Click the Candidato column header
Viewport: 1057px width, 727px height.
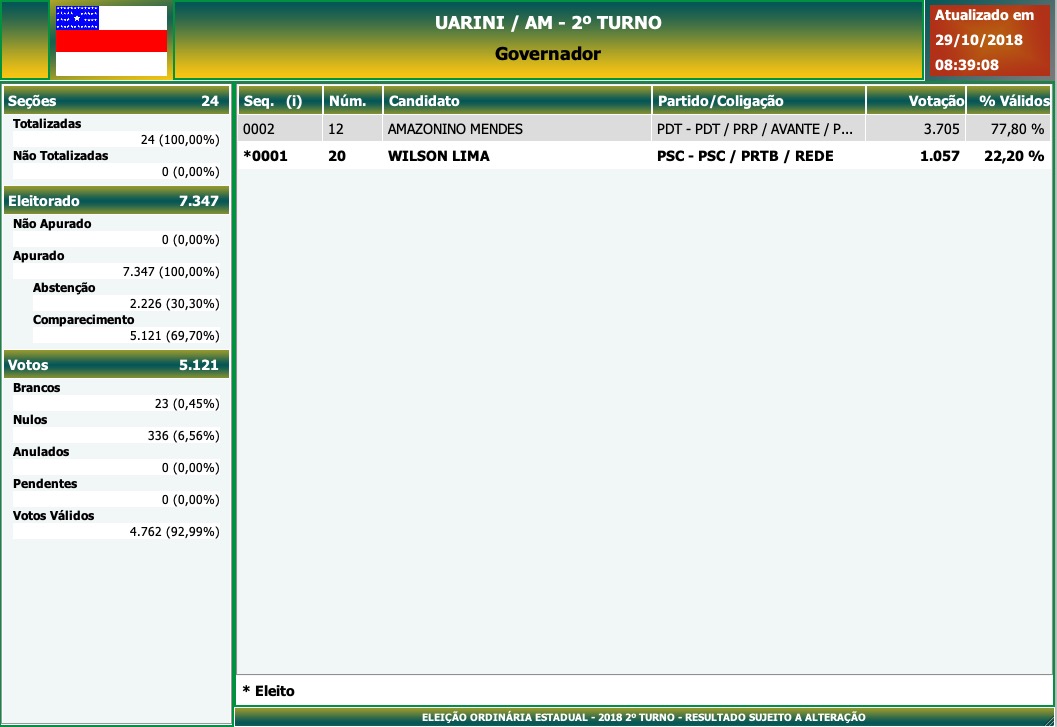point(517,101)
